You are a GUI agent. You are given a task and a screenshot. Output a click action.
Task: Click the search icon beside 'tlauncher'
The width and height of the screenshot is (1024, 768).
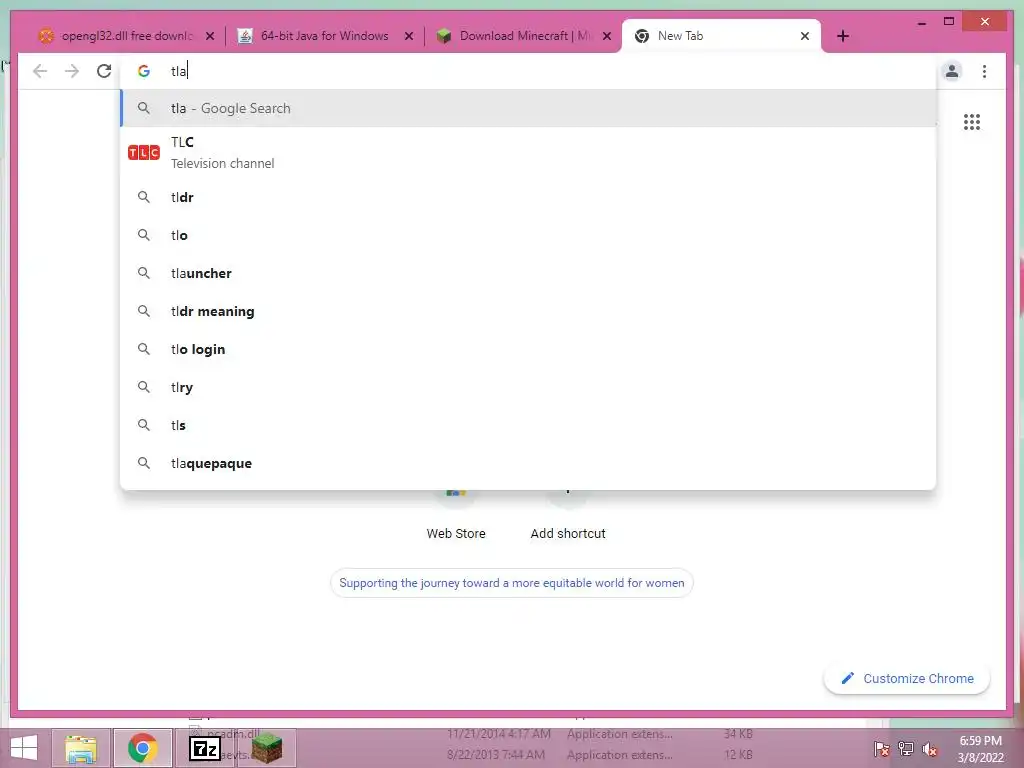144,273
